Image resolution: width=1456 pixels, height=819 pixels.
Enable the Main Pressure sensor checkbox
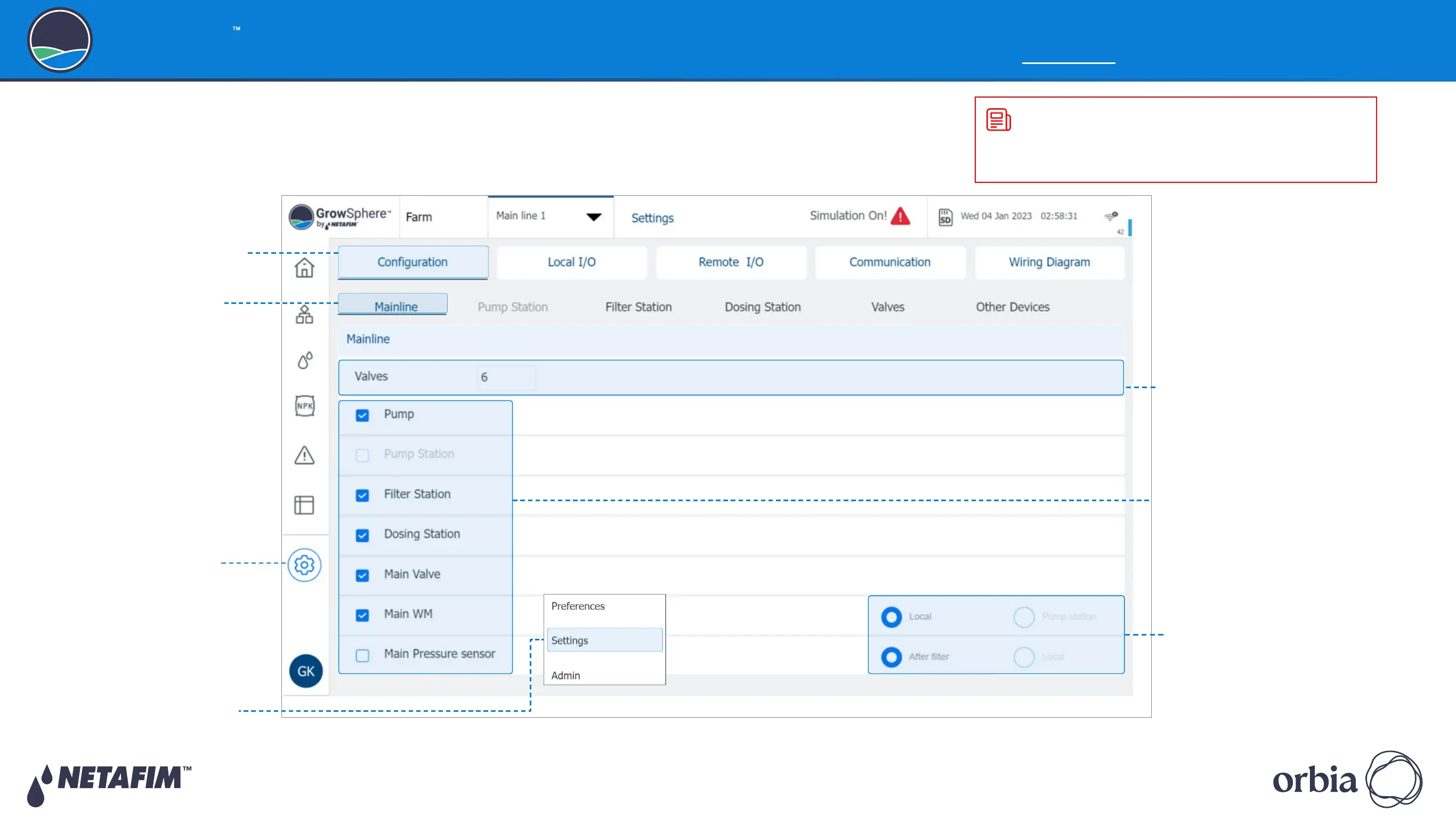click(362, 655)
